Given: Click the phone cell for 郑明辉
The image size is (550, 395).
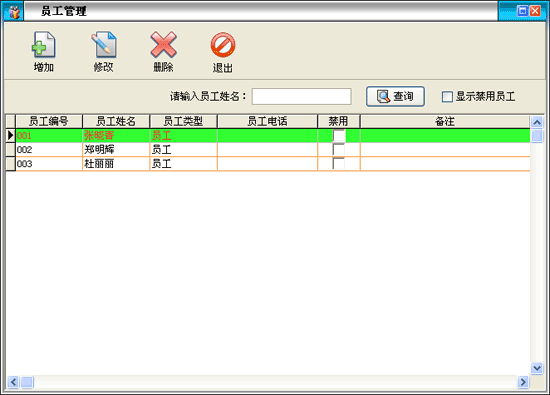Looking at the screenshot, I should click(267, 150).
